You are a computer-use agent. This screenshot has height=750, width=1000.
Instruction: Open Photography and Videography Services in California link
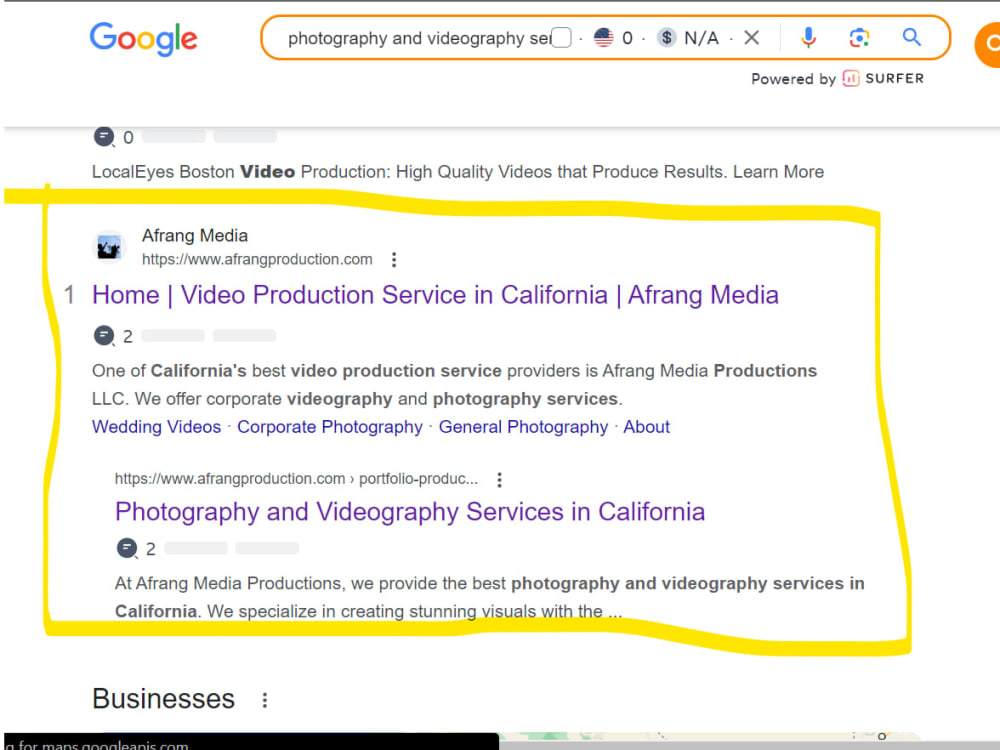pos(410,512)
